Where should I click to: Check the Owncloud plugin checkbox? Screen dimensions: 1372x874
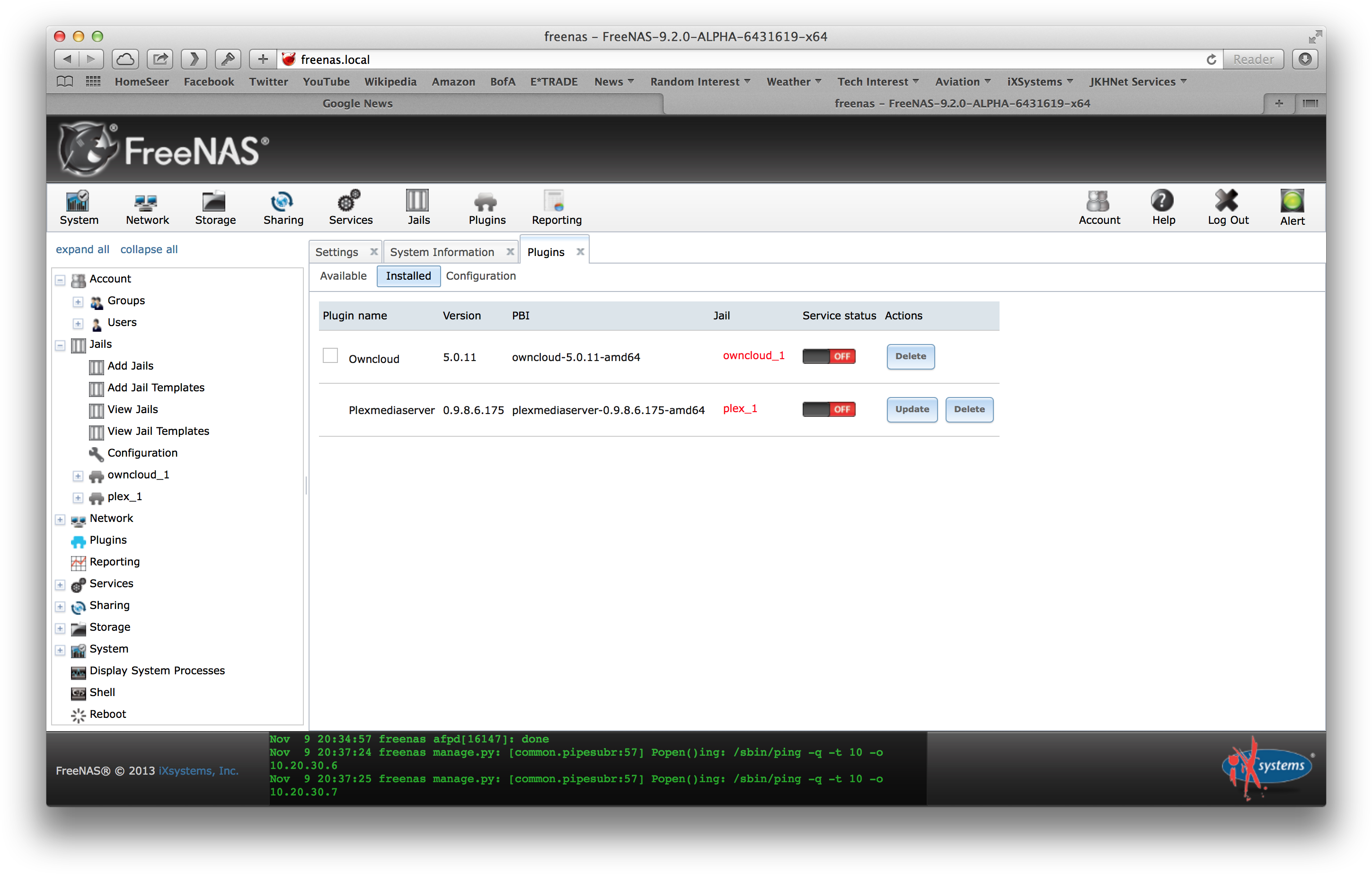[x=330, y=355]
